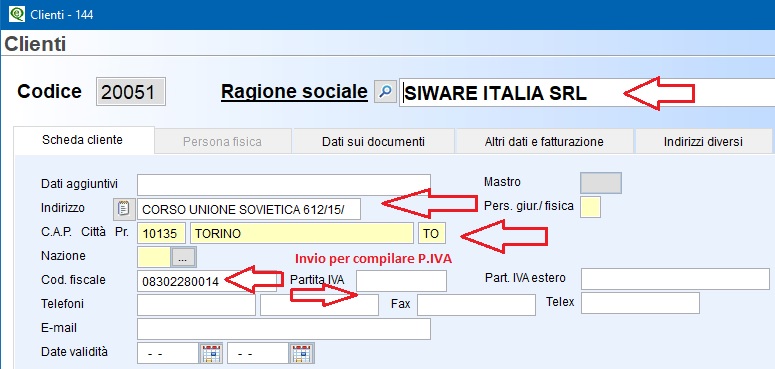Focus the Ragione sociale field SIWARE ITALIA SRL
Viewport: 775px width, 369px height.
point(587,92)
